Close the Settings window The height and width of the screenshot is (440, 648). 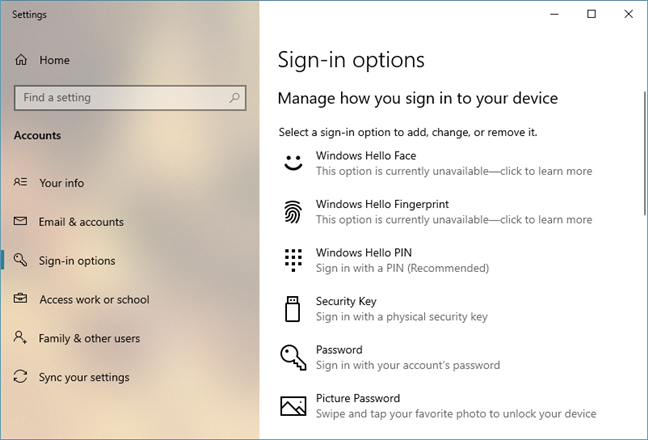(629, 14)
